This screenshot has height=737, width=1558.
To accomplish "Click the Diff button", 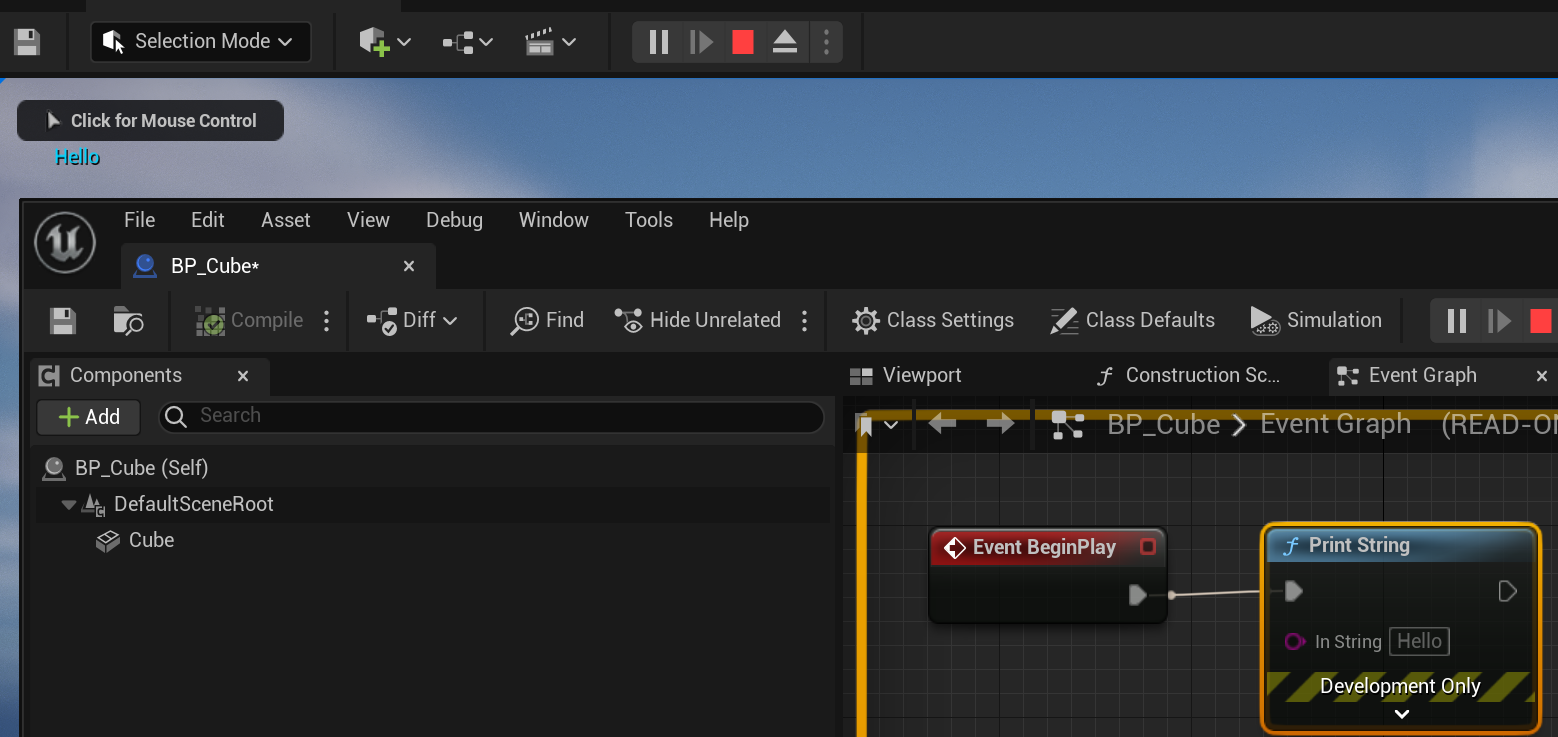I will [401, 320].
